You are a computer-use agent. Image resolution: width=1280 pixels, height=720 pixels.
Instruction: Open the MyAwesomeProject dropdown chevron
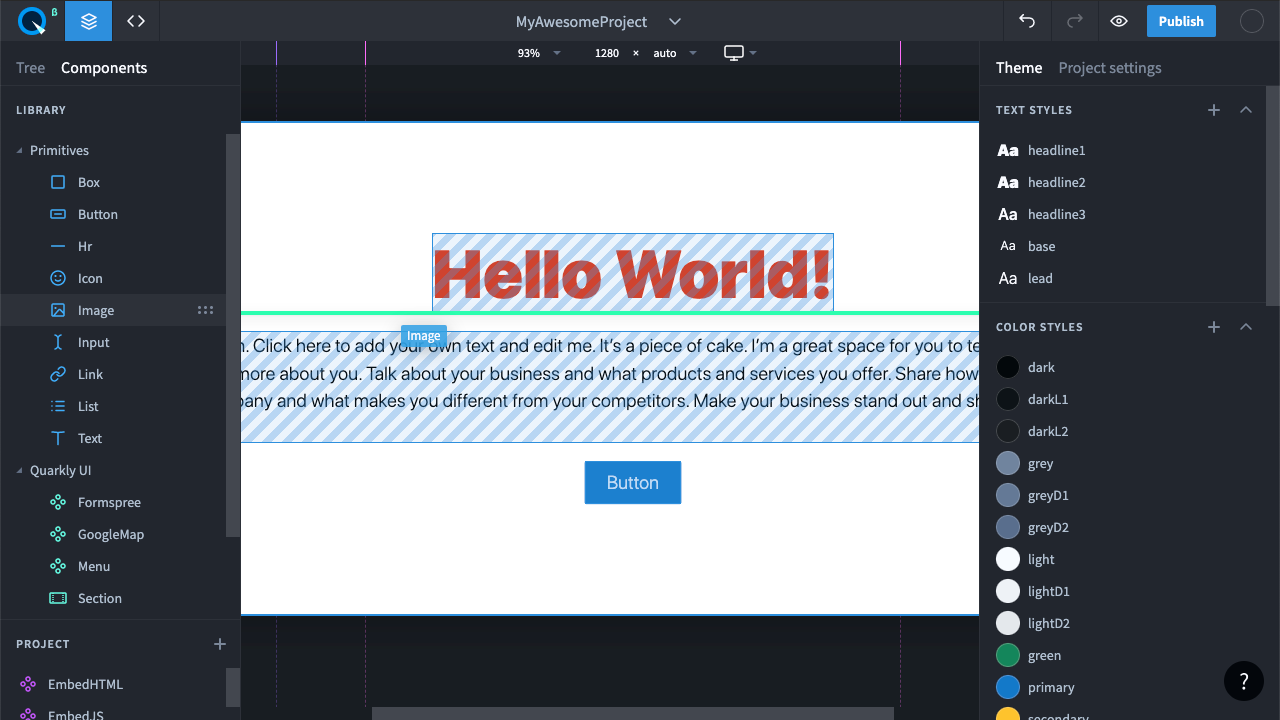click(x=675, y=21)
